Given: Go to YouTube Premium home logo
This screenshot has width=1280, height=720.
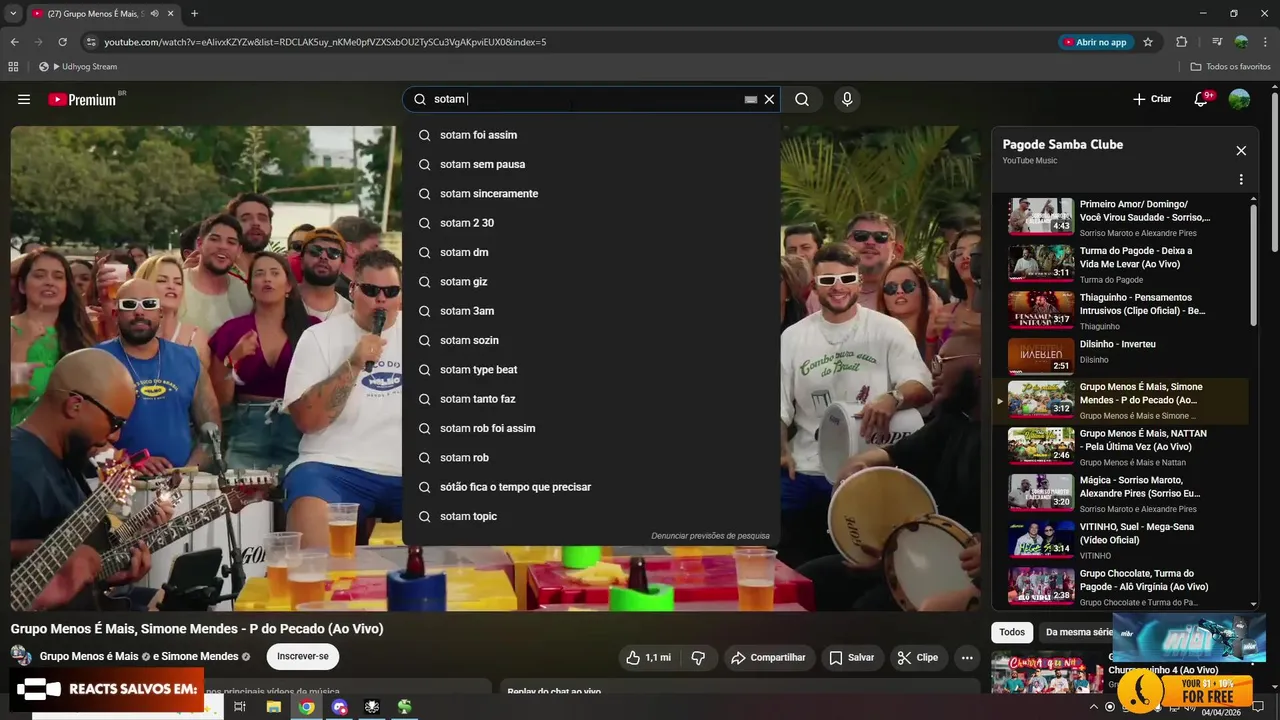Looking at the screenshot, I should [x=82, y=99].
